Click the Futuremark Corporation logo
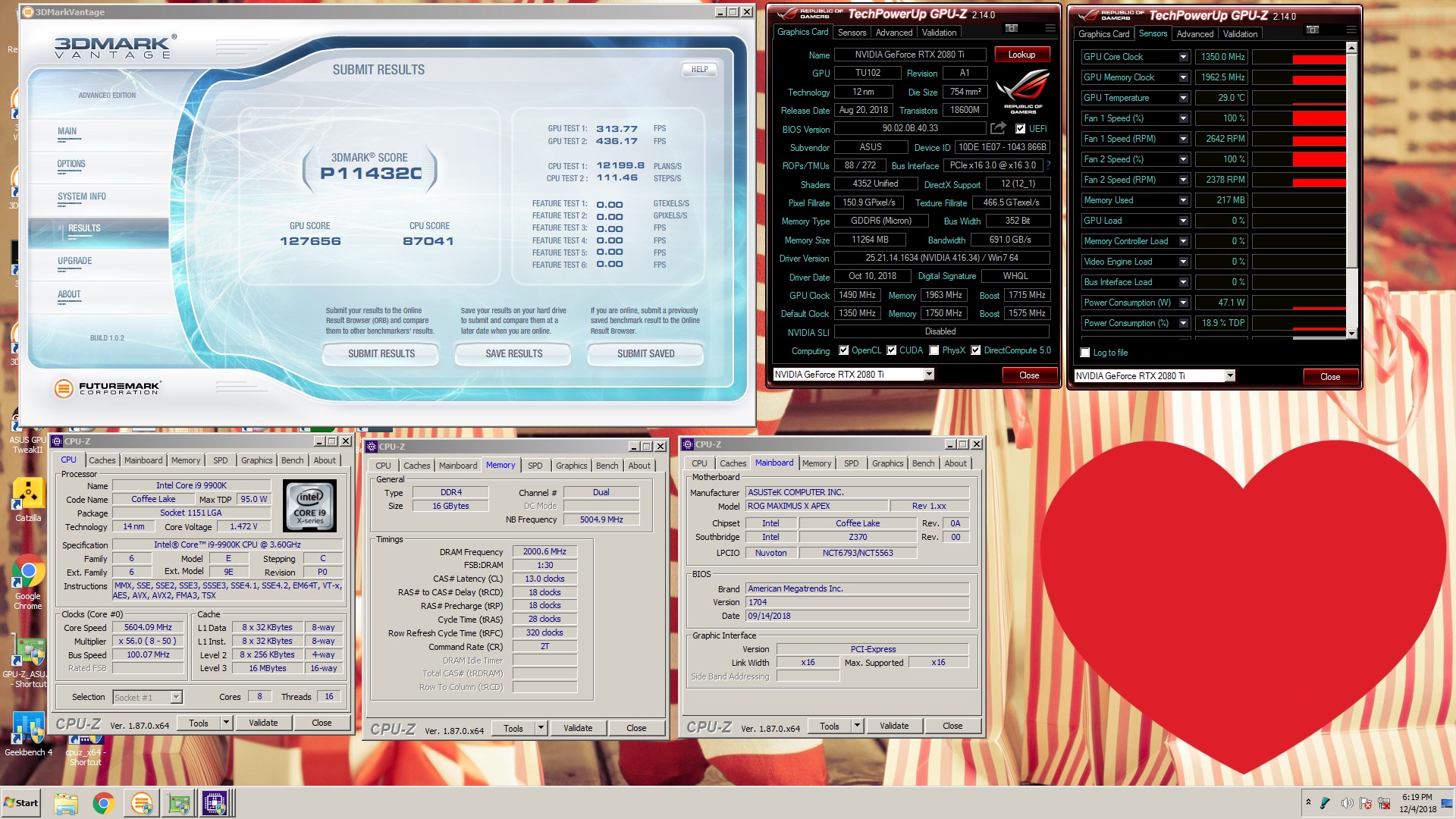Screen dimensions: 1456x819 [x=107, y=388]
